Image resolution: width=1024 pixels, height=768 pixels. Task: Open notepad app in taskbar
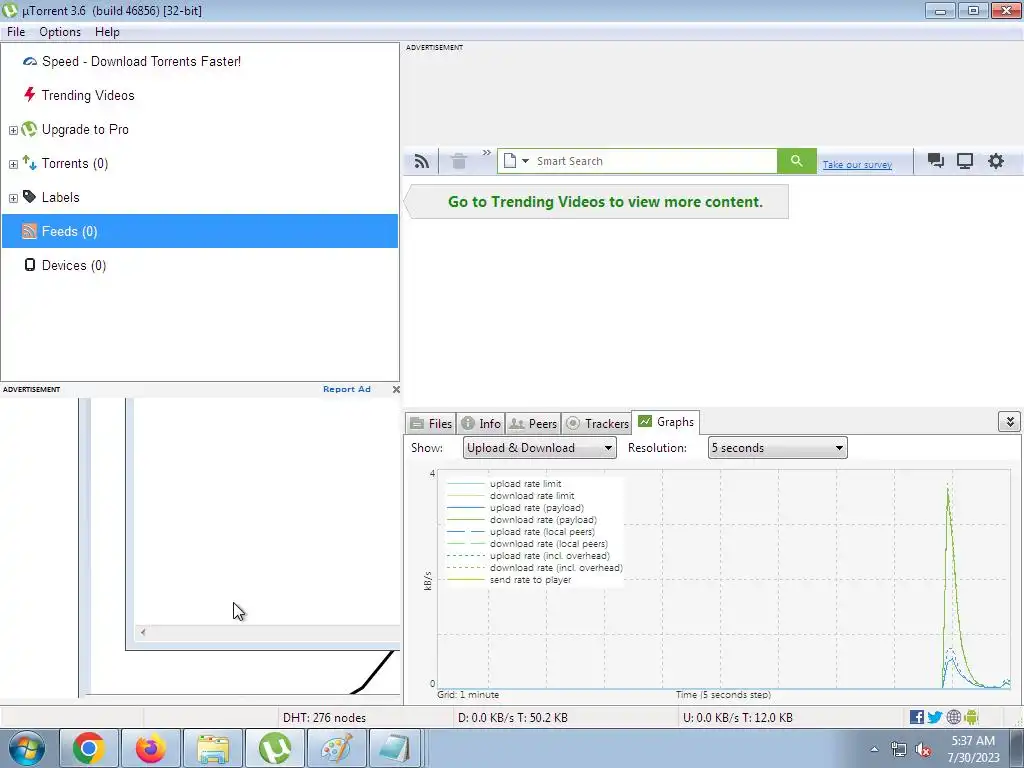[x=395, y=748]
